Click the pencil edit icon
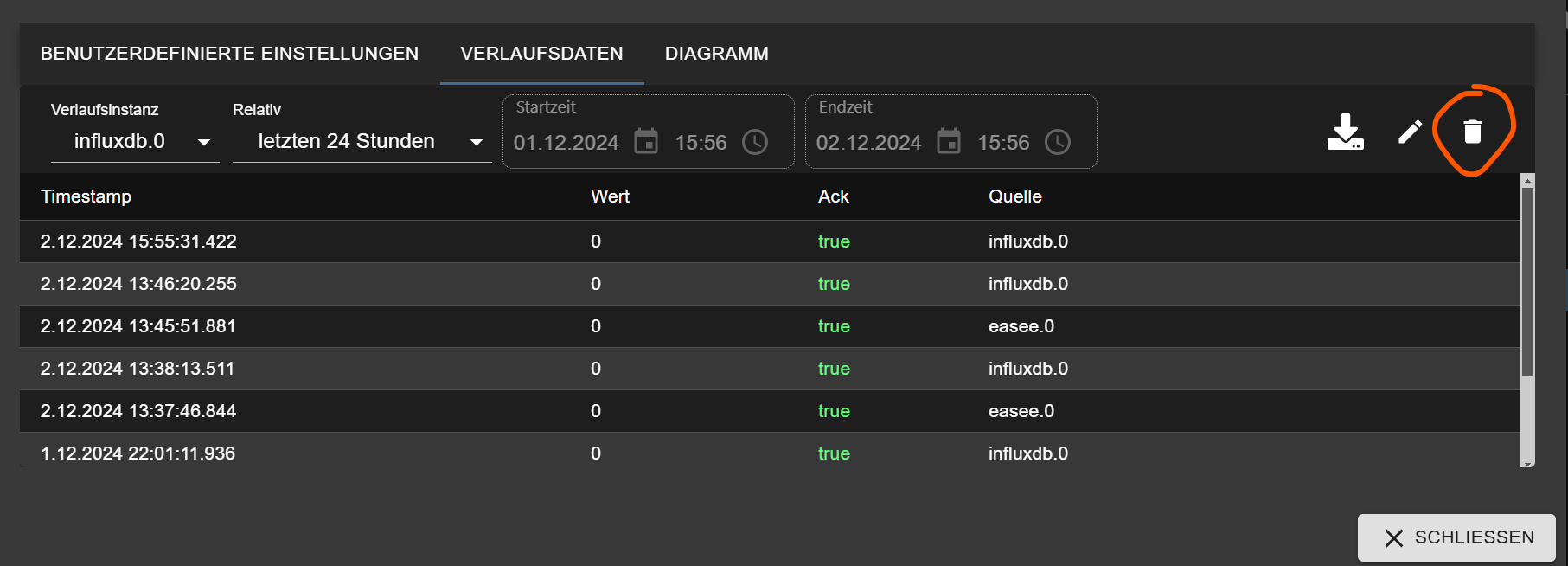This screenshot has height=566, width=1568. tap(1410, 132)
